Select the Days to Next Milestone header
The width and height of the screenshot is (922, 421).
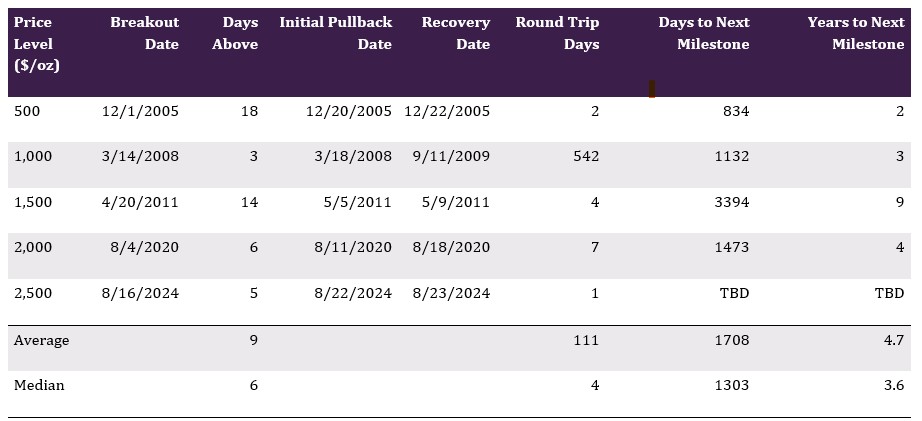point(703,33)
